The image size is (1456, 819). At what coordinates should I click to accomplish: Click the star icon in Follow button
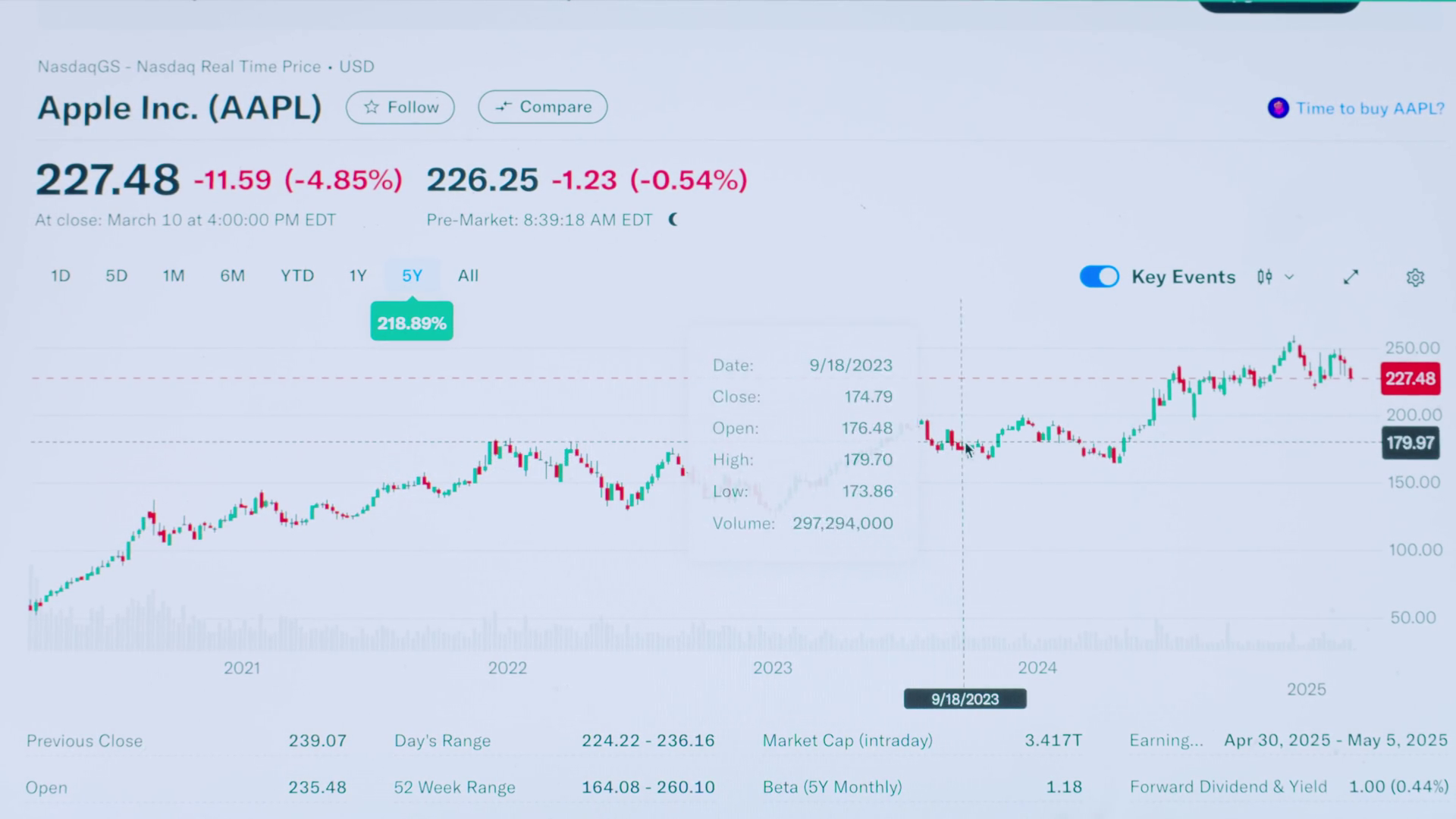pos(371,107)
